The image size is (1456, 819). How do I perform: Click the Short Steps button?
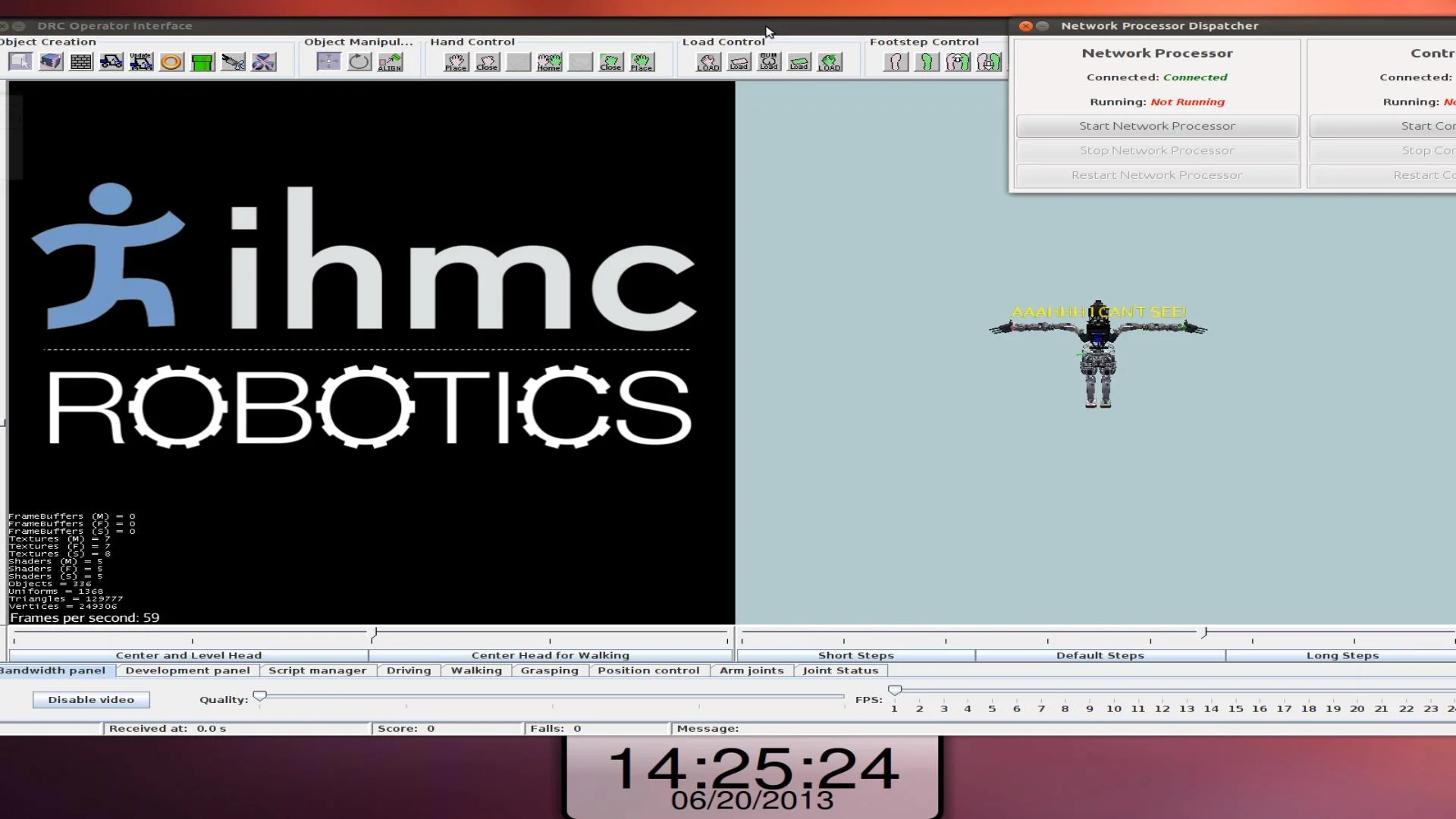tap(855, 655)
